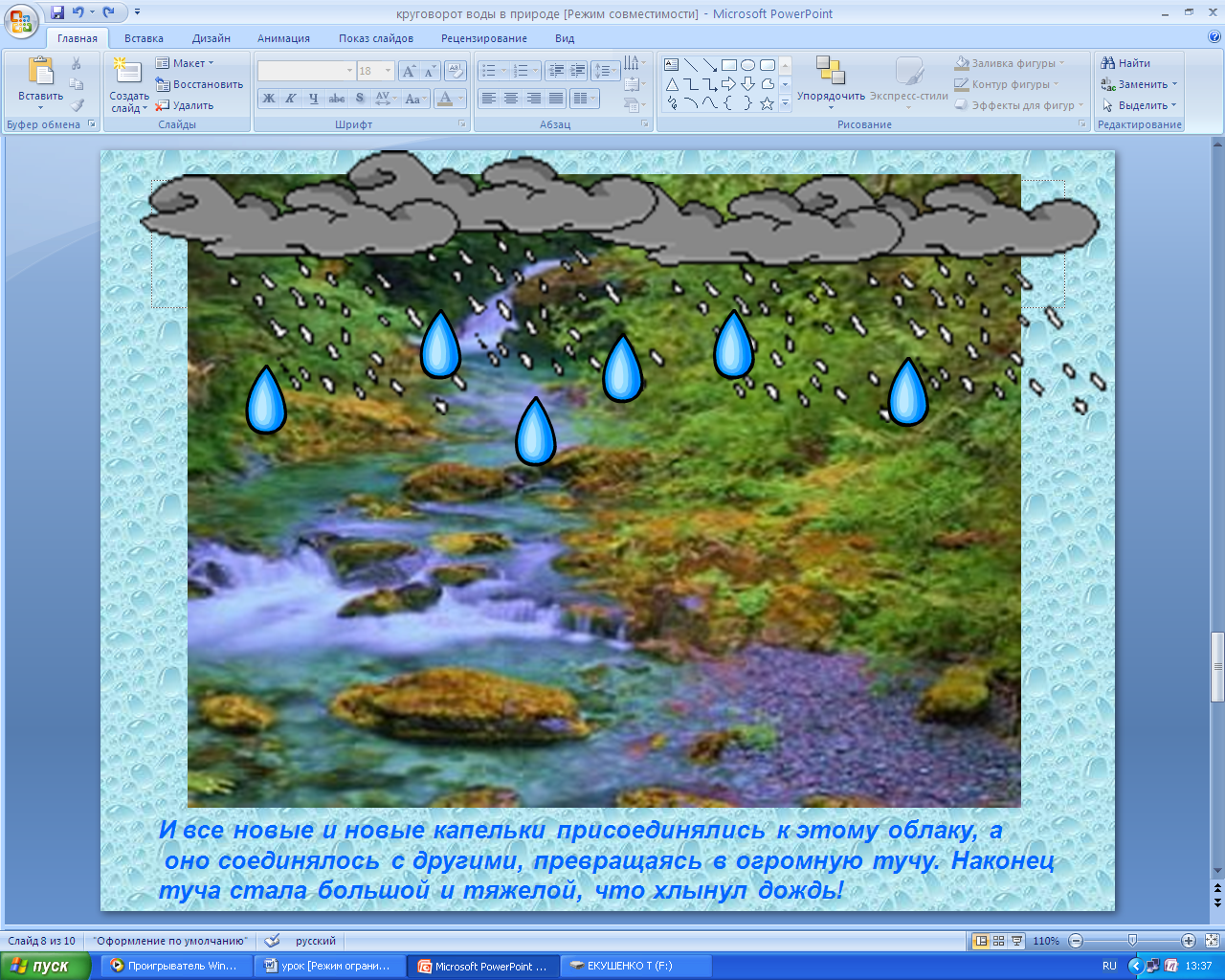
Task: Expand the shapes gallery with the More arrow
Action: (785, 103)
